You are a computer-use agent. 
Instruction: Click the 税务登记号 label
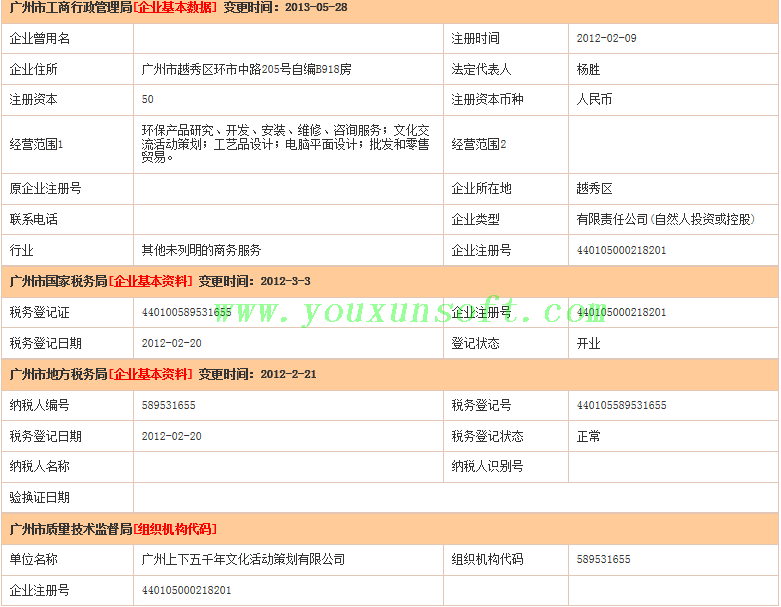pos(481,405)
